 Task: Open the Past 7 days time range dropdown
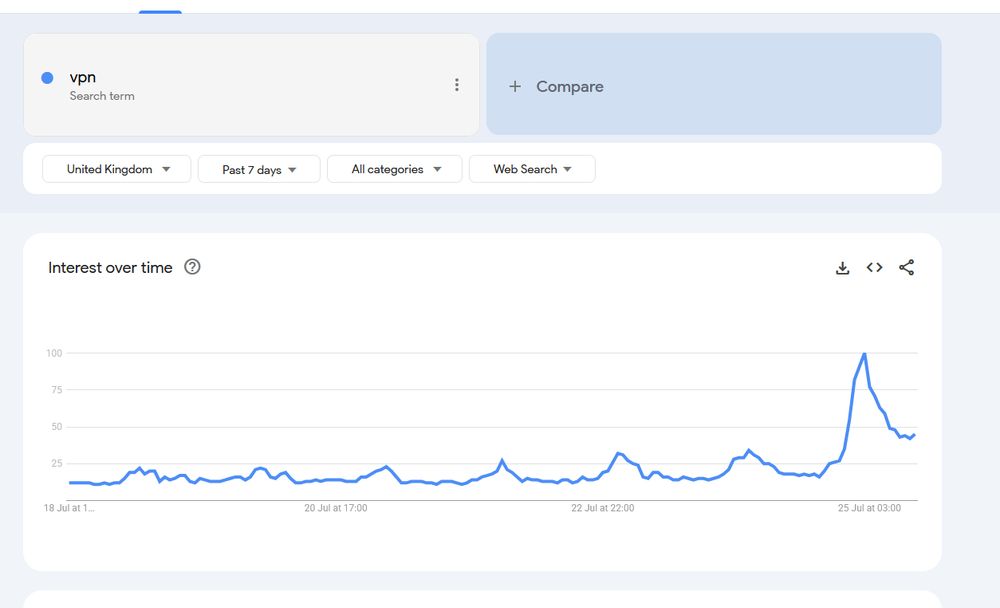click(259, 169)
